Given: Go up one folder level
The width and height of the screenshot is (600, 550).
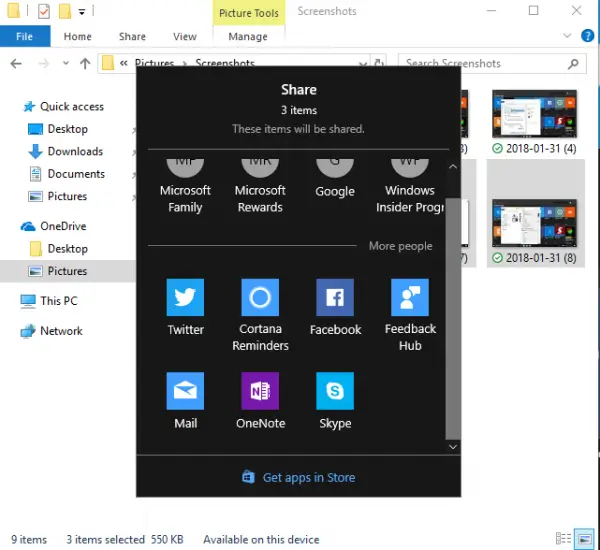Looking at the screenshot, I should click(x=85, y=64).
